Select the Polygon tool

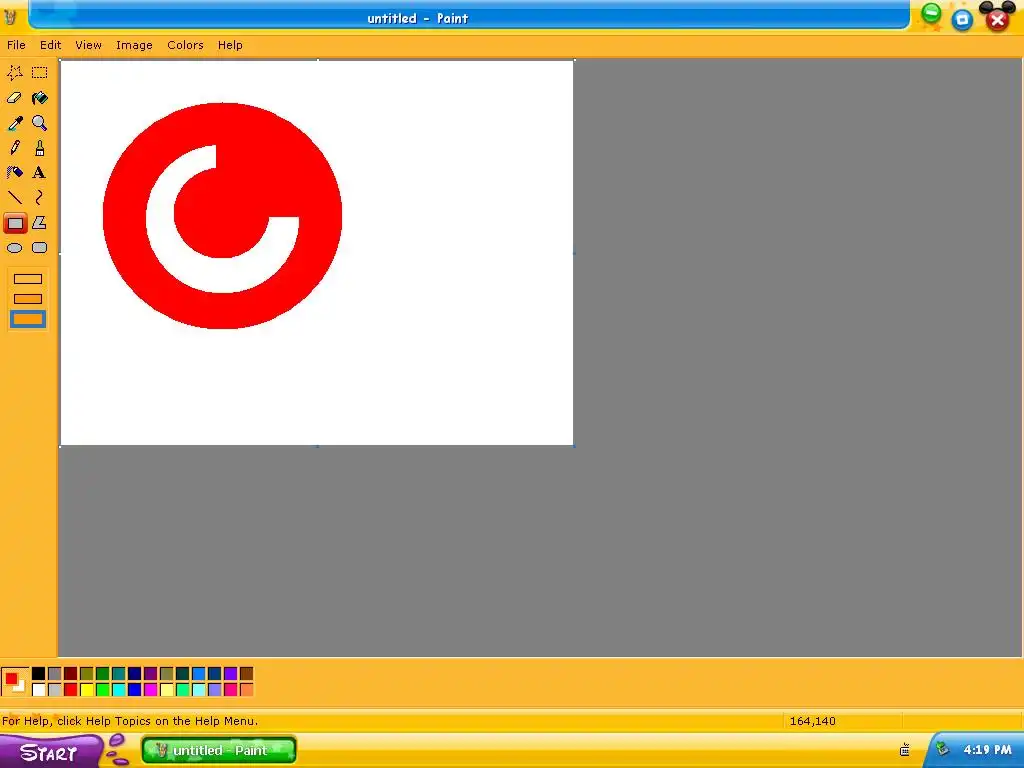40,223
